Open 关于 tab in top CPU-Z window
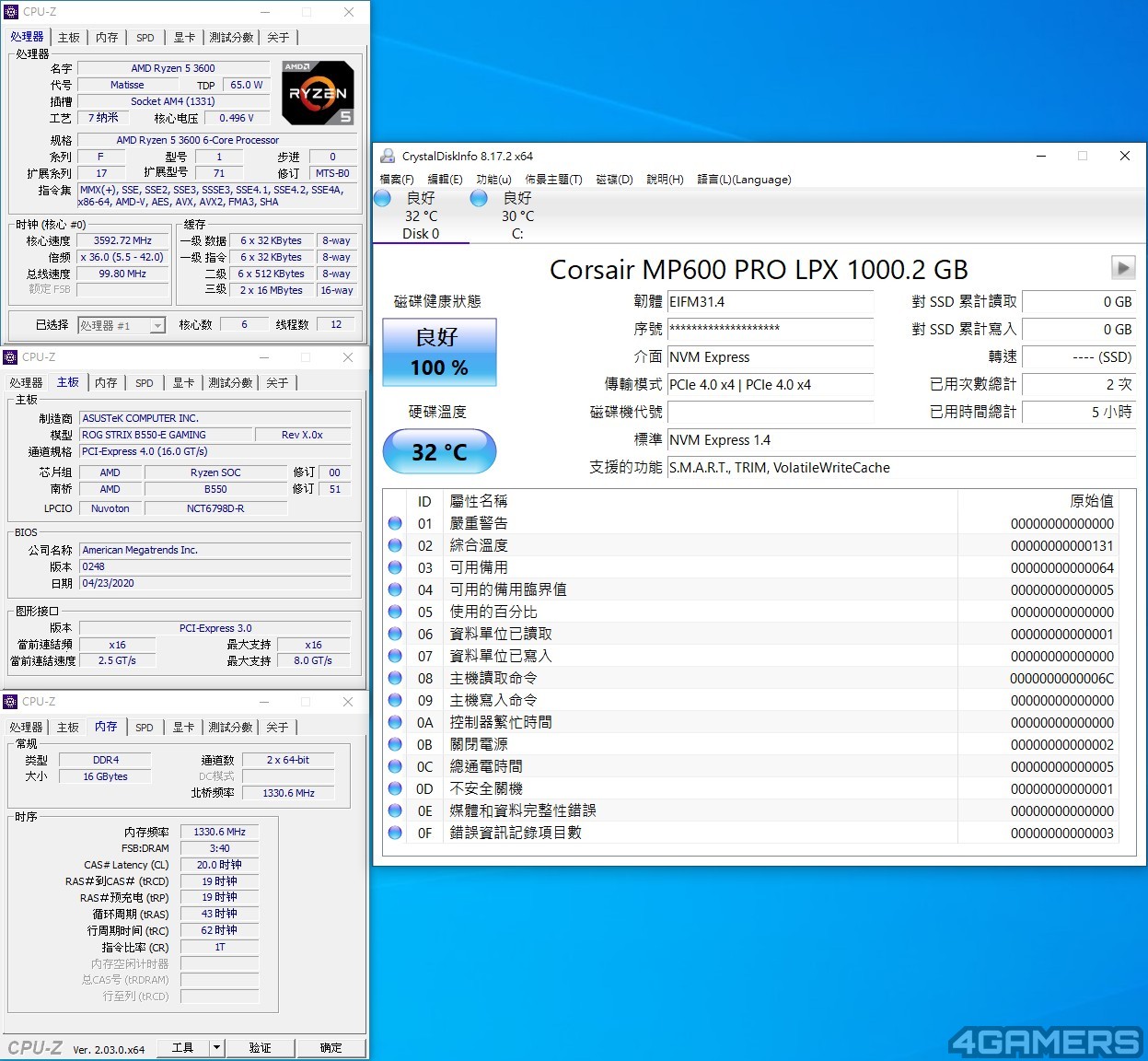Viewport: 1148px width, 1061px height. [x=278, y=38]
